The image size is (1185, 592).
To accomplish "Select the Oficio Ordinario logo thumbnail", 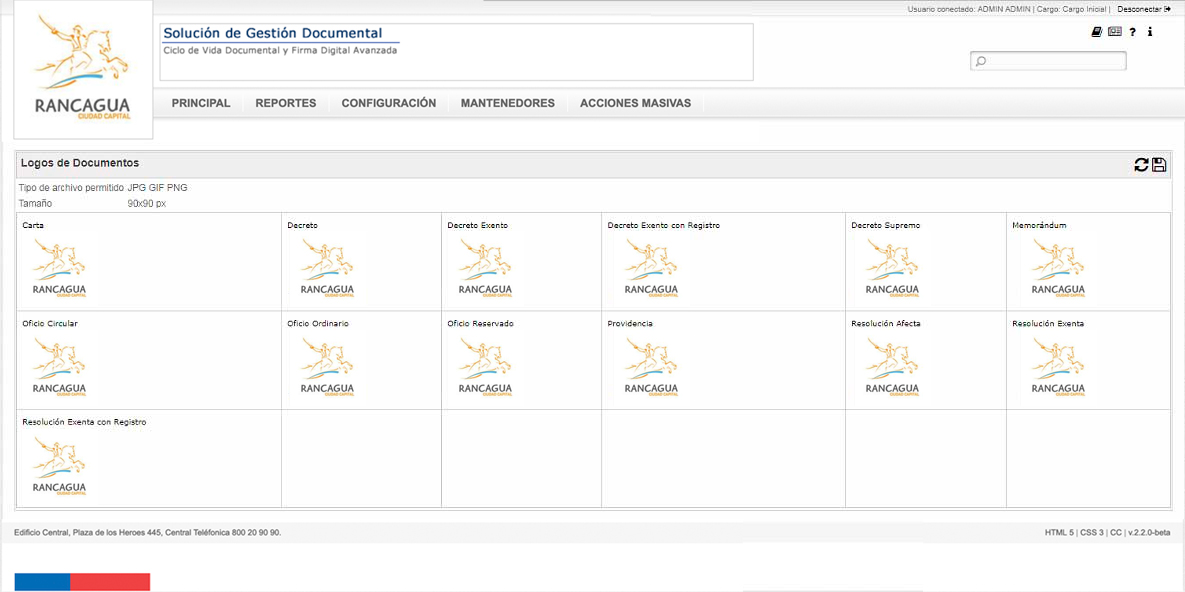I will [x=326, y=367].
